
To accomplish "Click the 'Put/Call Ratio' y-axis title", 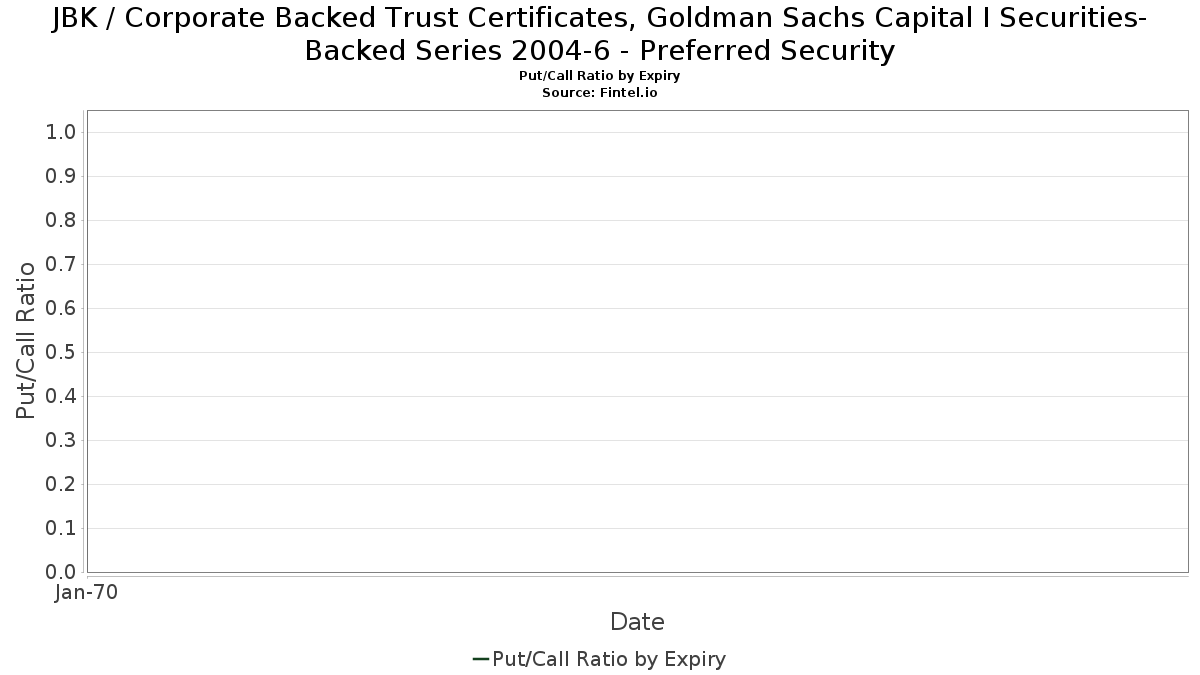I will (26, 340).
